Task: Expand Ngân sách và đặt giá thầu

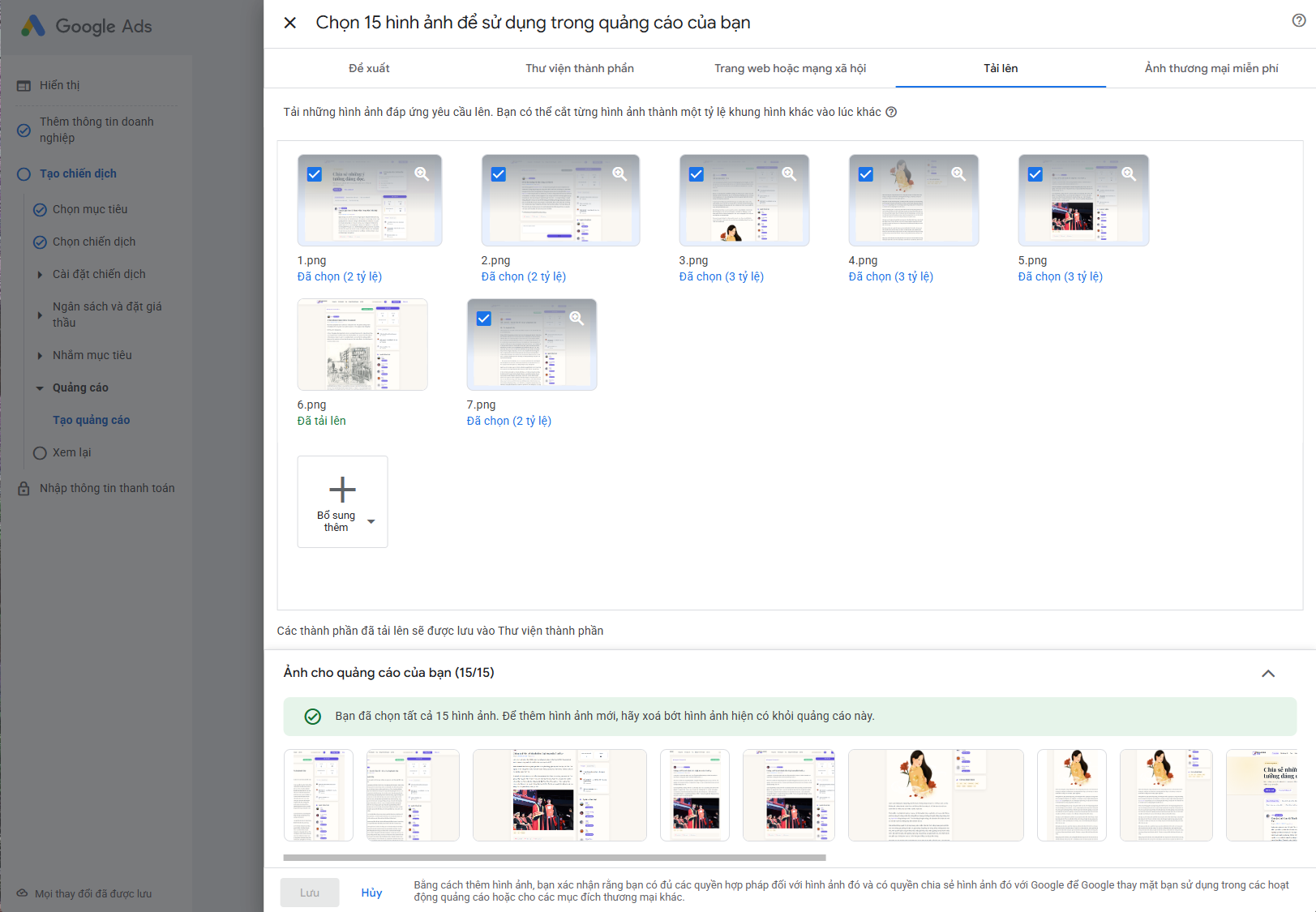Action: tap(40, 315)
